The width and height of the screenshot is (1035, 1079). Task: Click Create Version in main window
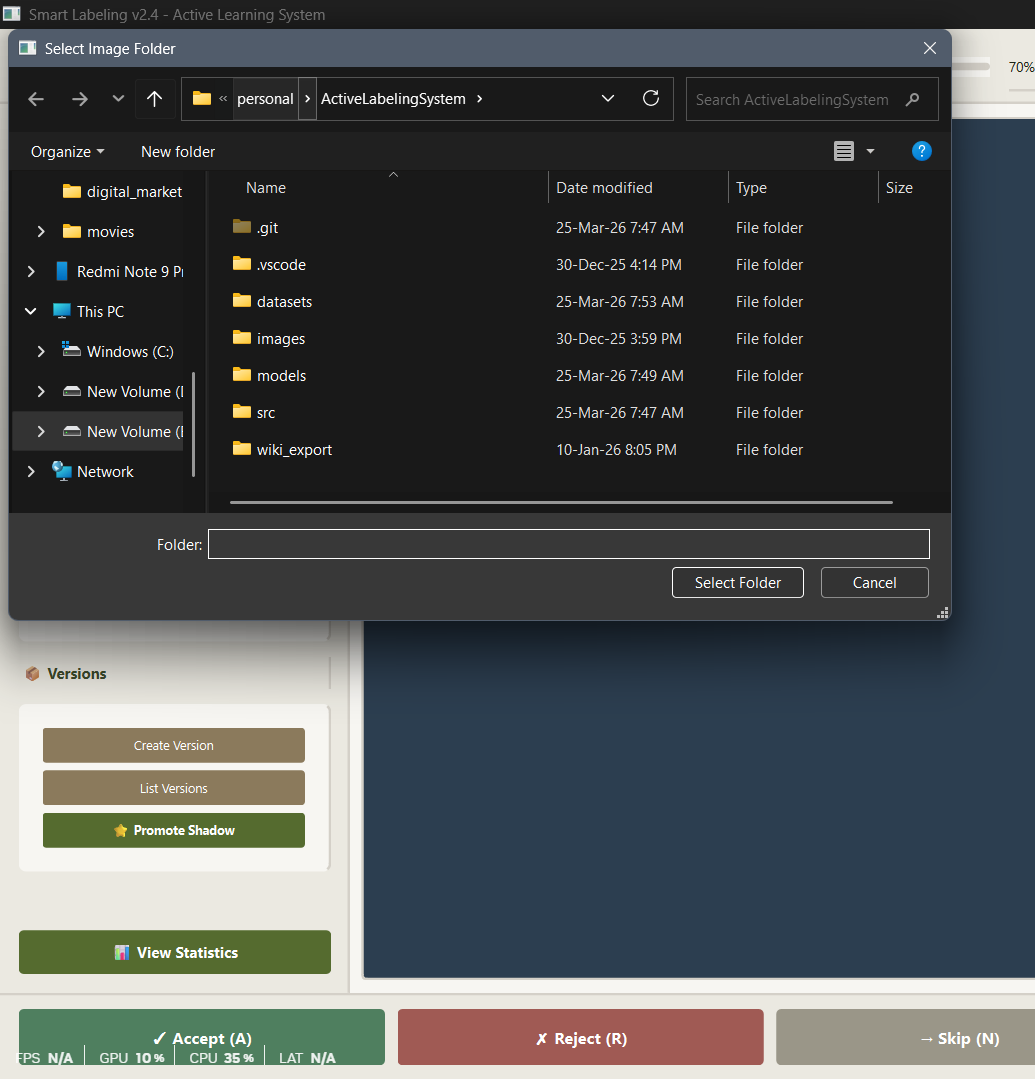(173, 745)
